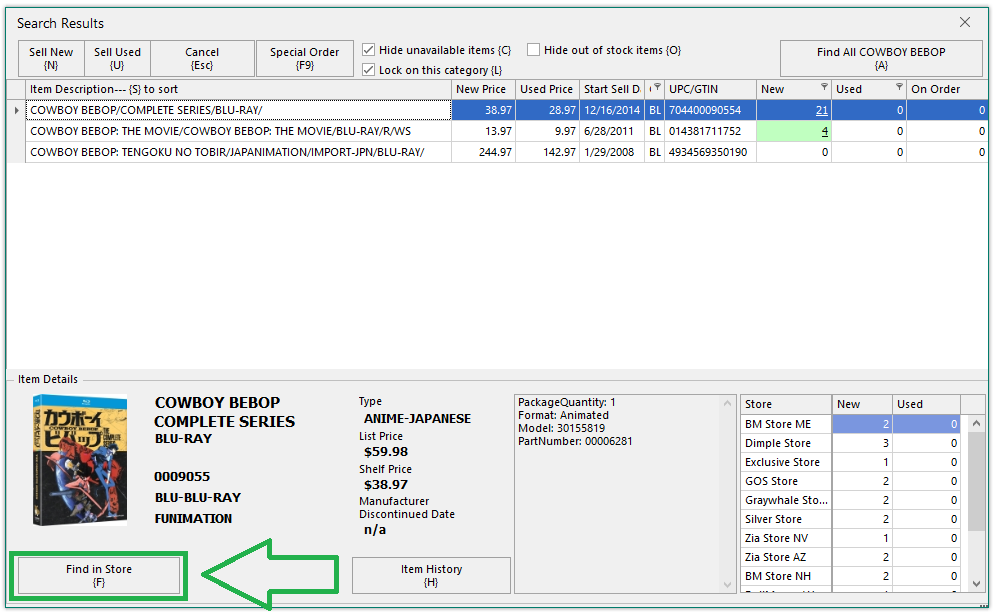996x614 pixels.
Task: Toggle Hide unavailable items checkbox
Action: (368, 50)
